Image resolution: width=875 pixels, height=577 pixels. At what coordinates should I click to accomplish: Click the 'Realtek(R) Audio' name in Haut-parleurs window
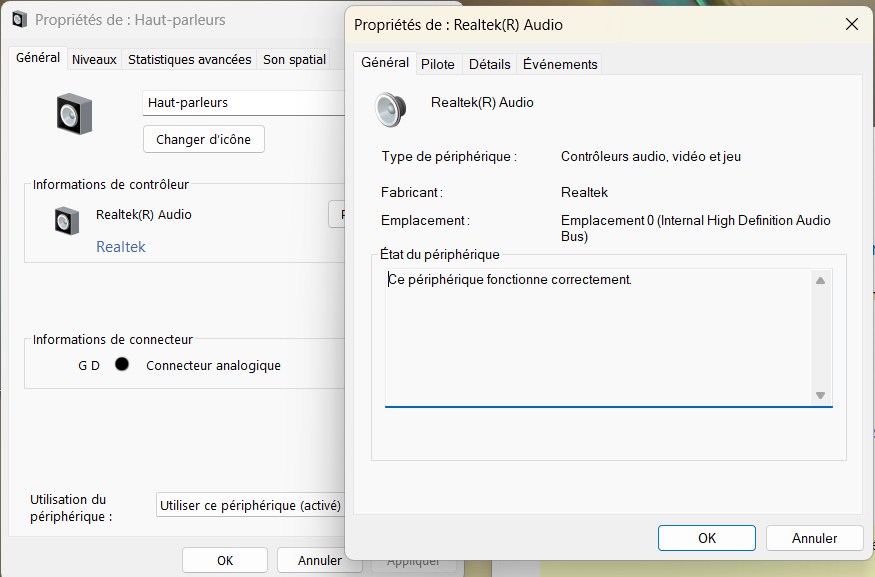[x=143, y=214]
